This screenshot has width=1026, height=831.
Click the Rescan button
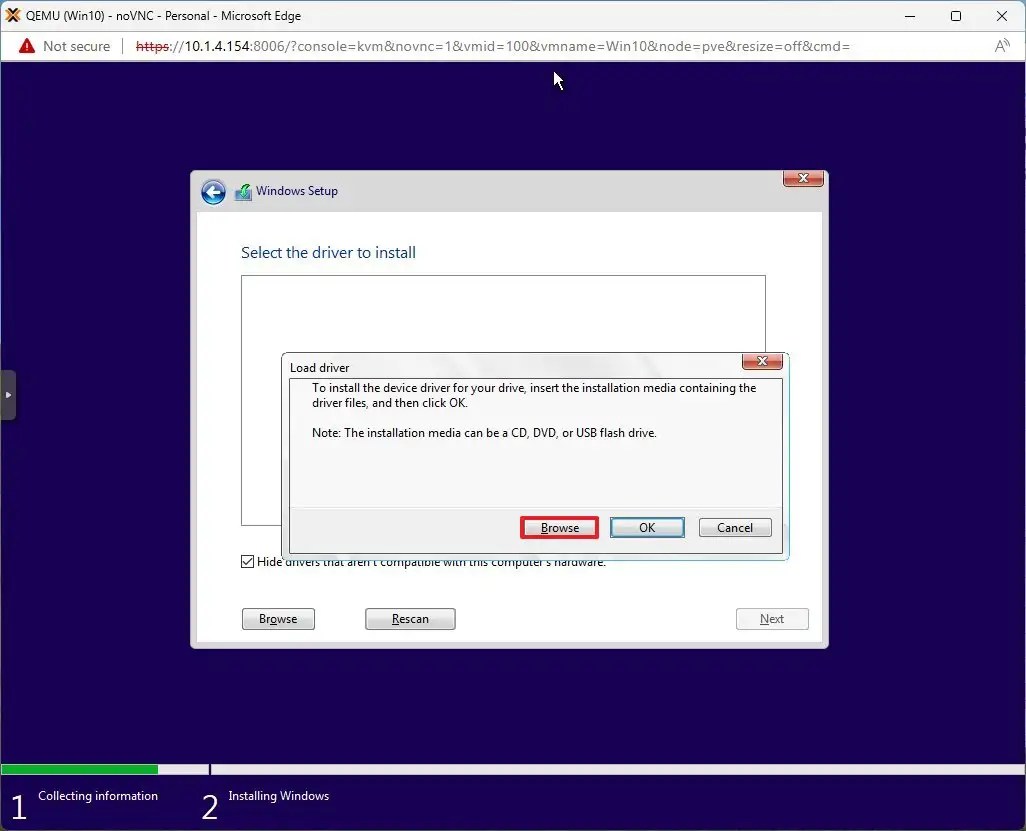click(410, 618)
